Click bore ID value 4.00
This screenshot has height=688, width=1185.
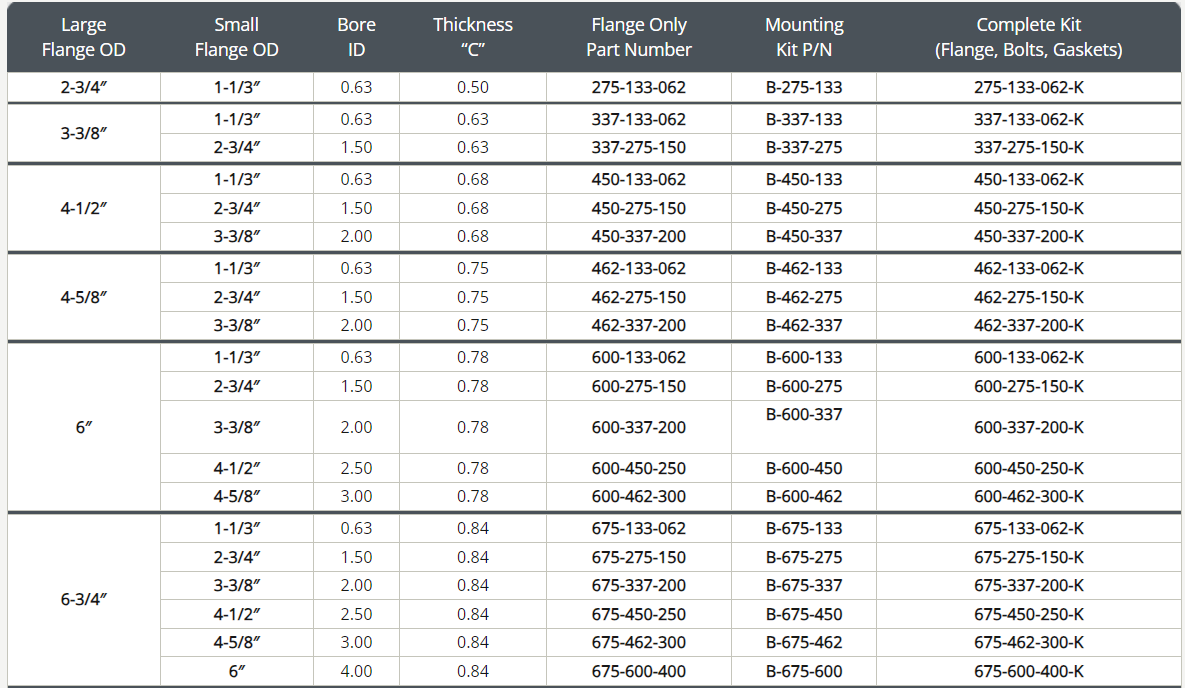[x=356, y=671]
